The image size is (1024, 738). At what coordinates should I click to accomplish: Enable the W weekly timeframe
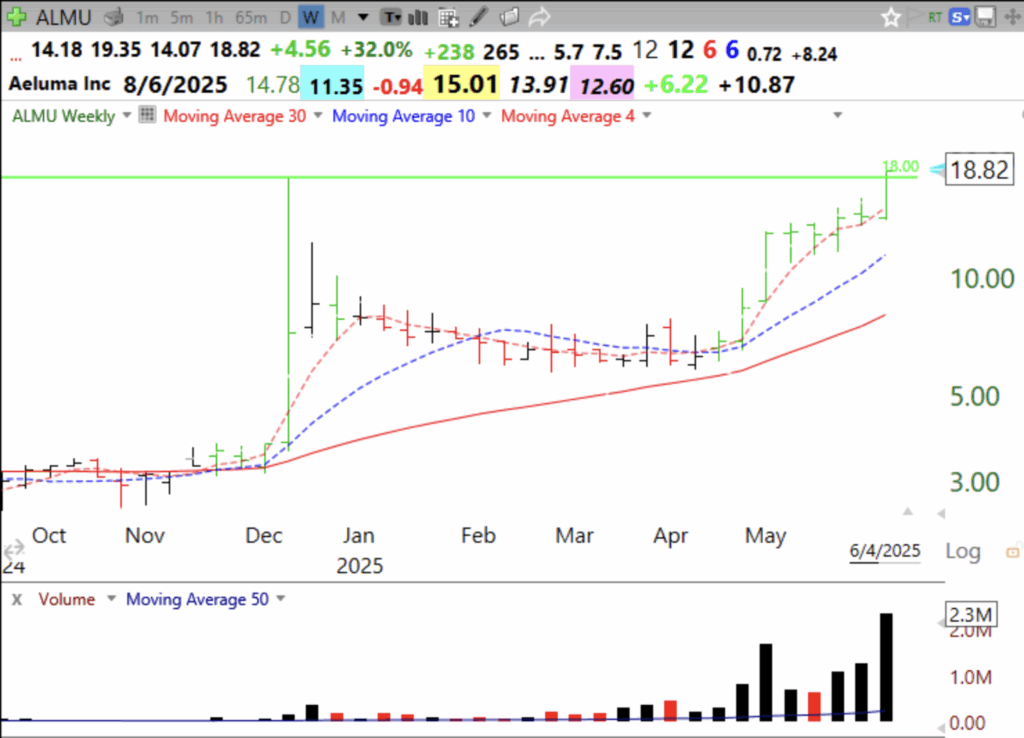click(x=311, y=17)
